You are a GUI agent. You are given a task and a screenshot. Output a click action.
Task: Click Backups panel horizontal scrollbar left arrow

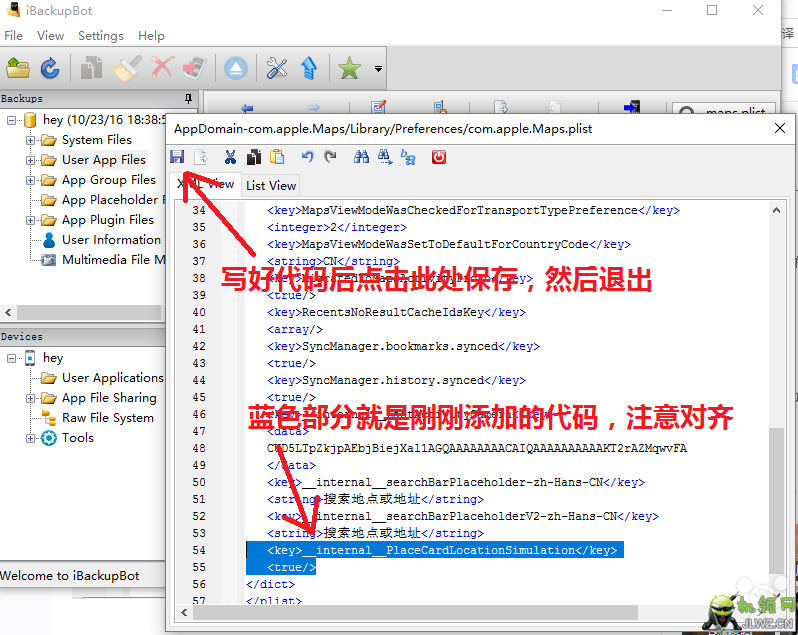pos(8,312)
